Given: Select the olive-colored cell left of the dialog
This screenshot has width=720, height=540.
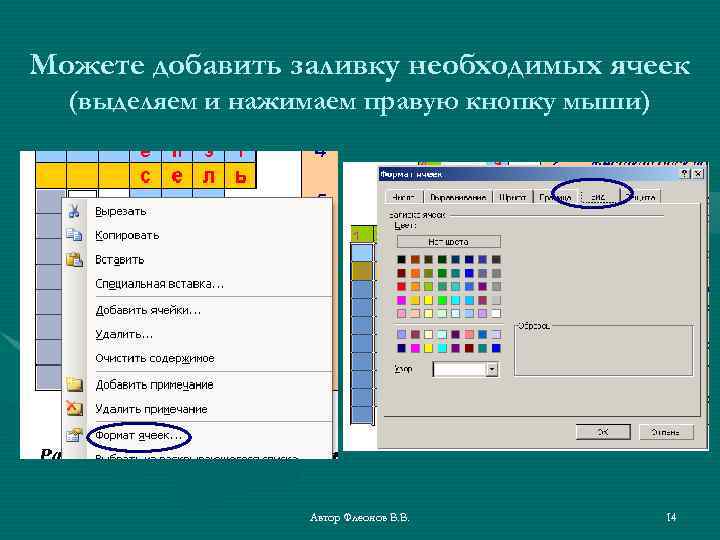Looking at the screenshot, I should (x=363, y=270).
